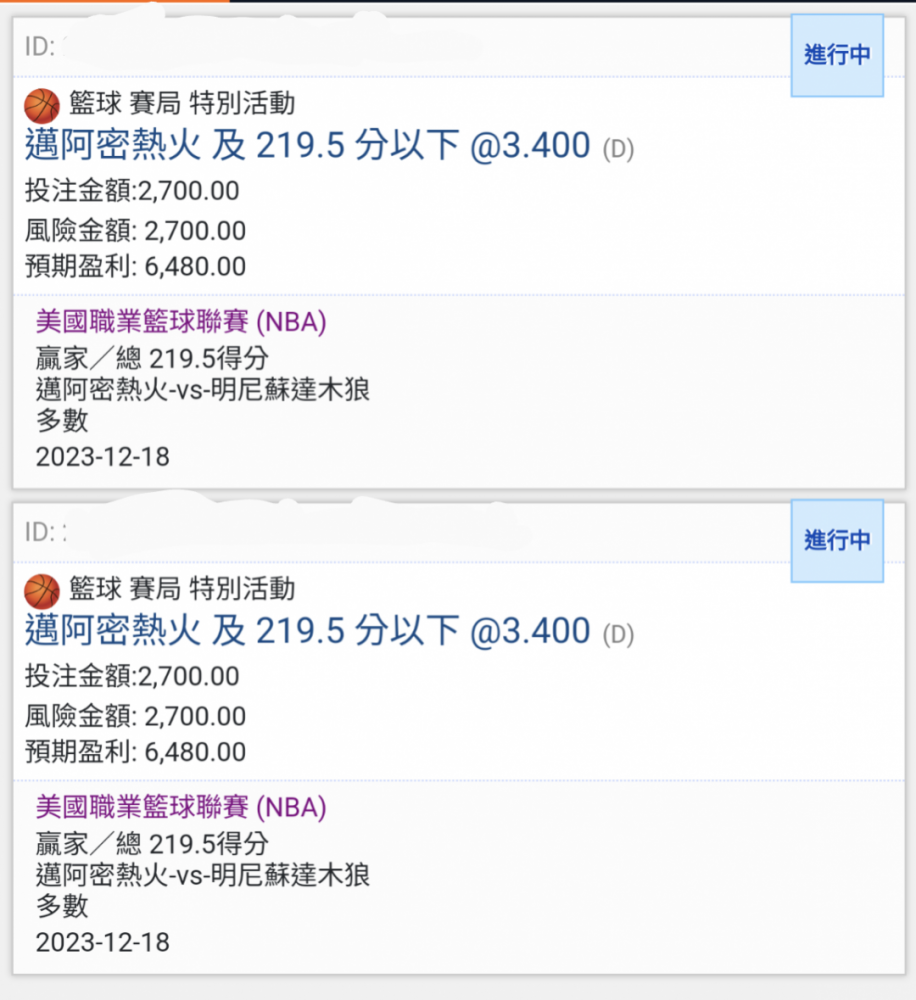Image resolution: width=916 pixels, height=1000 pixels.
Task: Select the second 美國職業籃球聯賽 (NBA) league link
Action: (181, 807)
